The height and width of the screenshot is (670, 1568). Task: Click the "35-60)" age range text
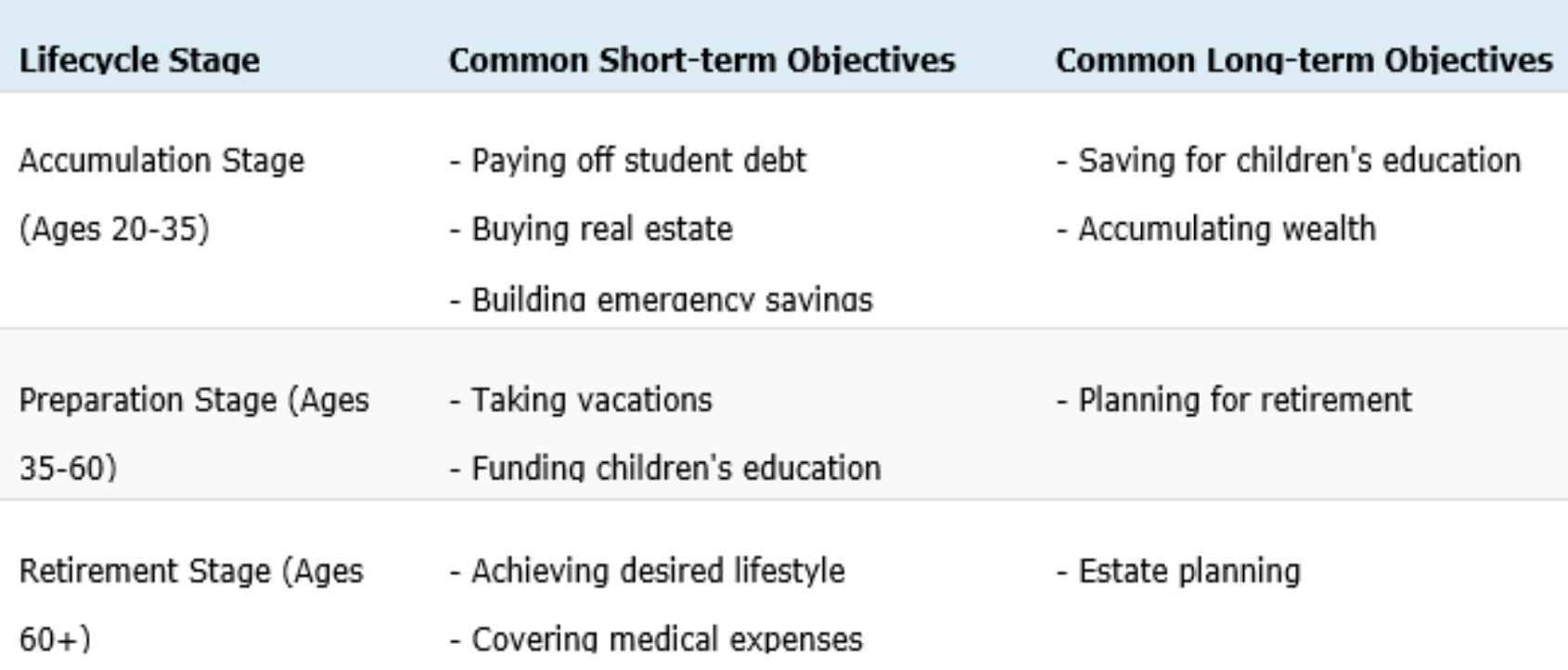pos(68,468)
